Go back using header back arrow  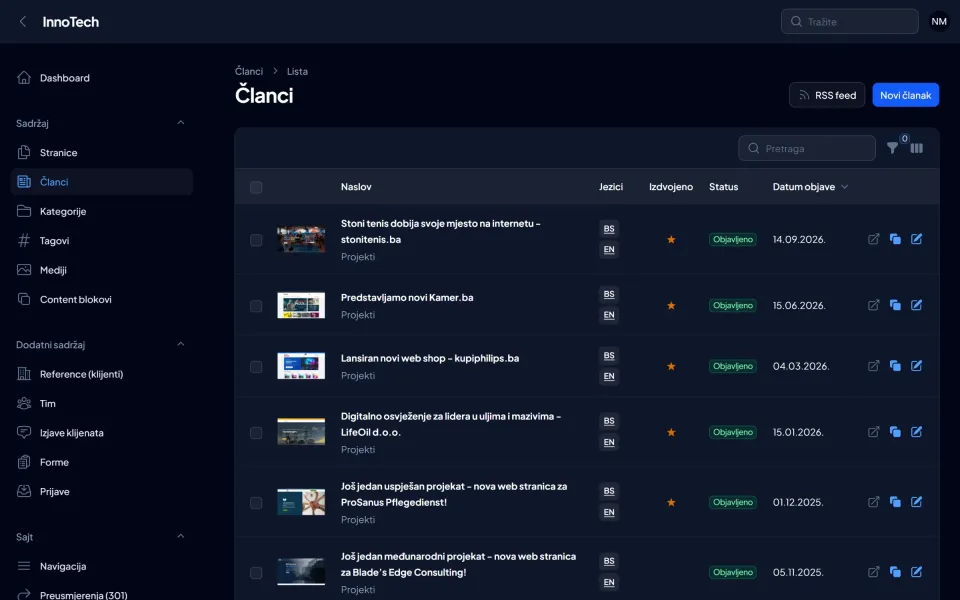(x=23, y=22)
